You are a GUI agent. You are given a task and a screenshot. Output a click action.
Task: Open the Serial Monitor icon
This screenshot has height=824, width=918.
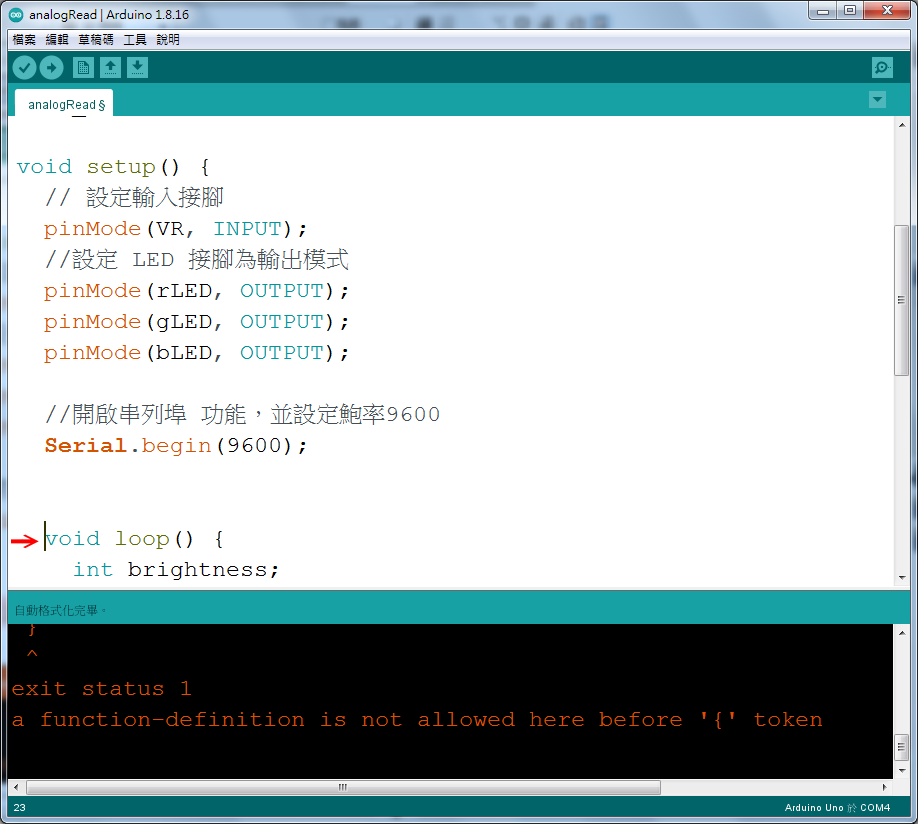coord(882,68)
